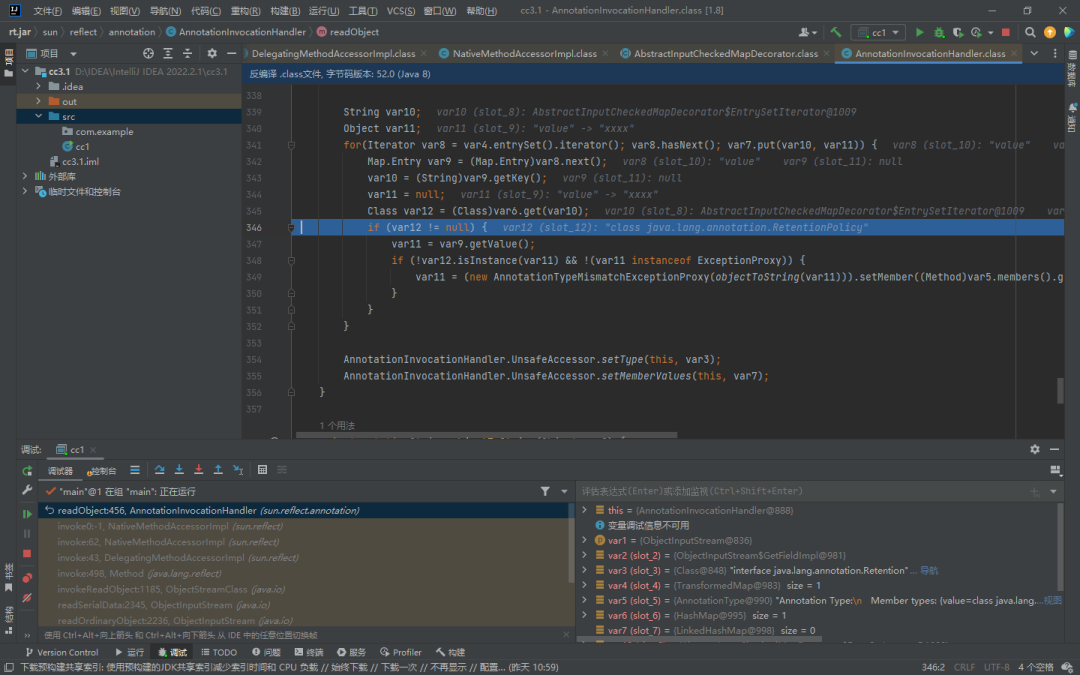Click Step Out in the debugger toolbar
Screen dimensions: 1080x675
(x=218, y=470)
